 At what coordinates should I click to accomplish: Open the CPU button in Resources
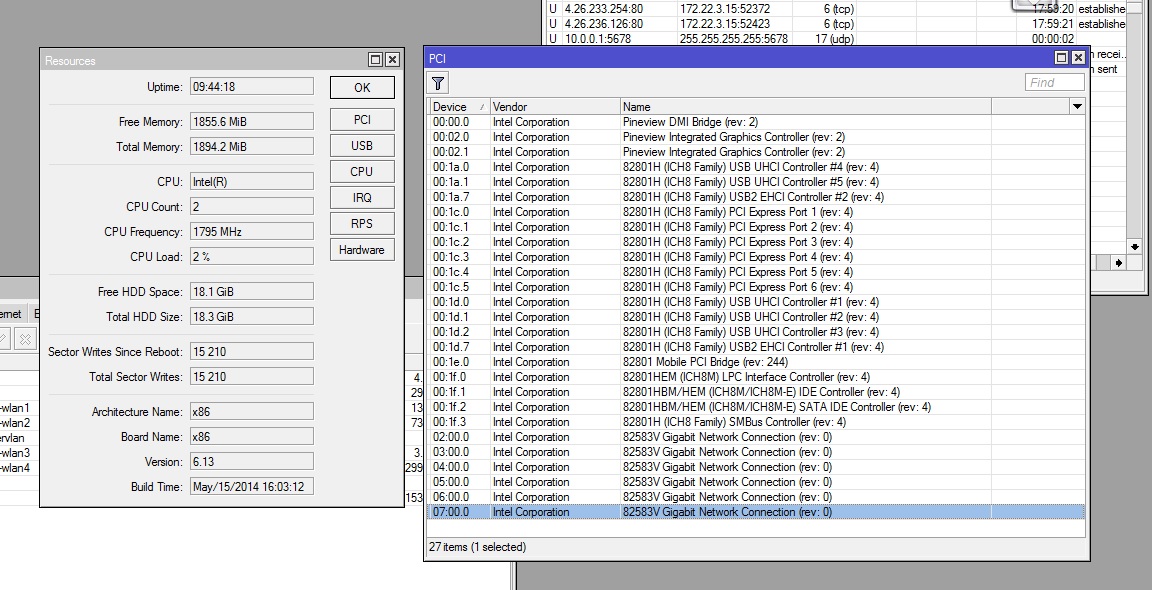362,171
